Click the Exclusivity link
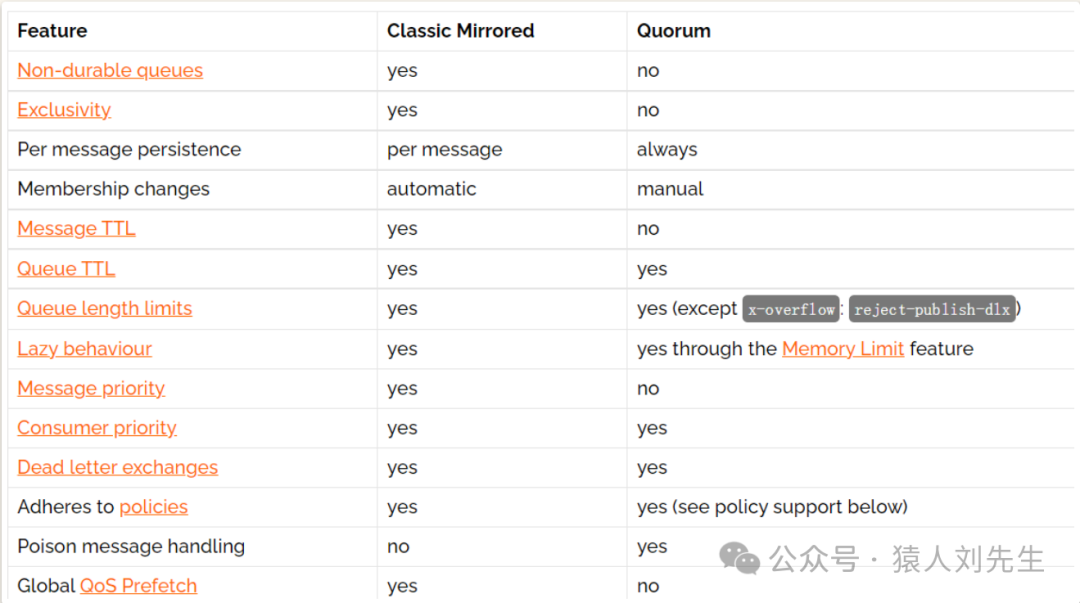 pos(64,110)
